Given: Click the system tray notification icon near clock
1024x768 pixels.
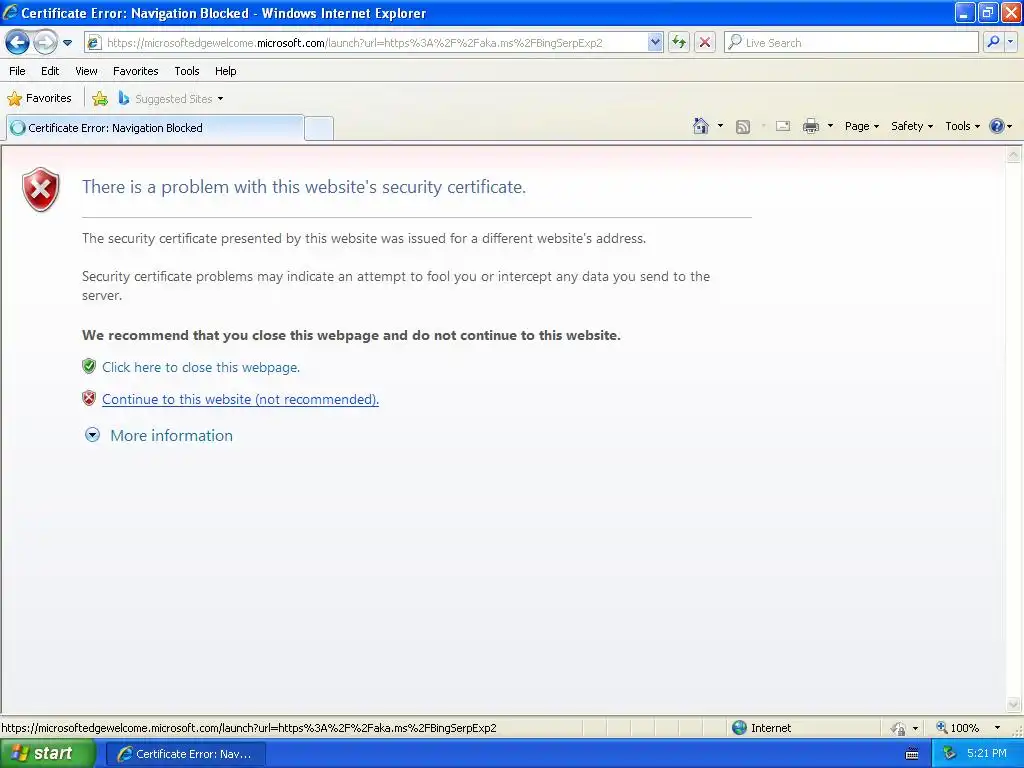Looking at the screenshot, I should coord(949,754).
